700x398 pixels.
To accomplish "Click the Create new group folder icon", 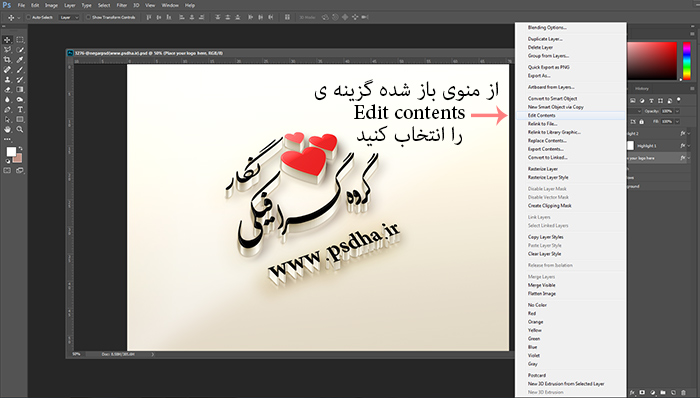I will pyautogui.click(x=663, y=393).
